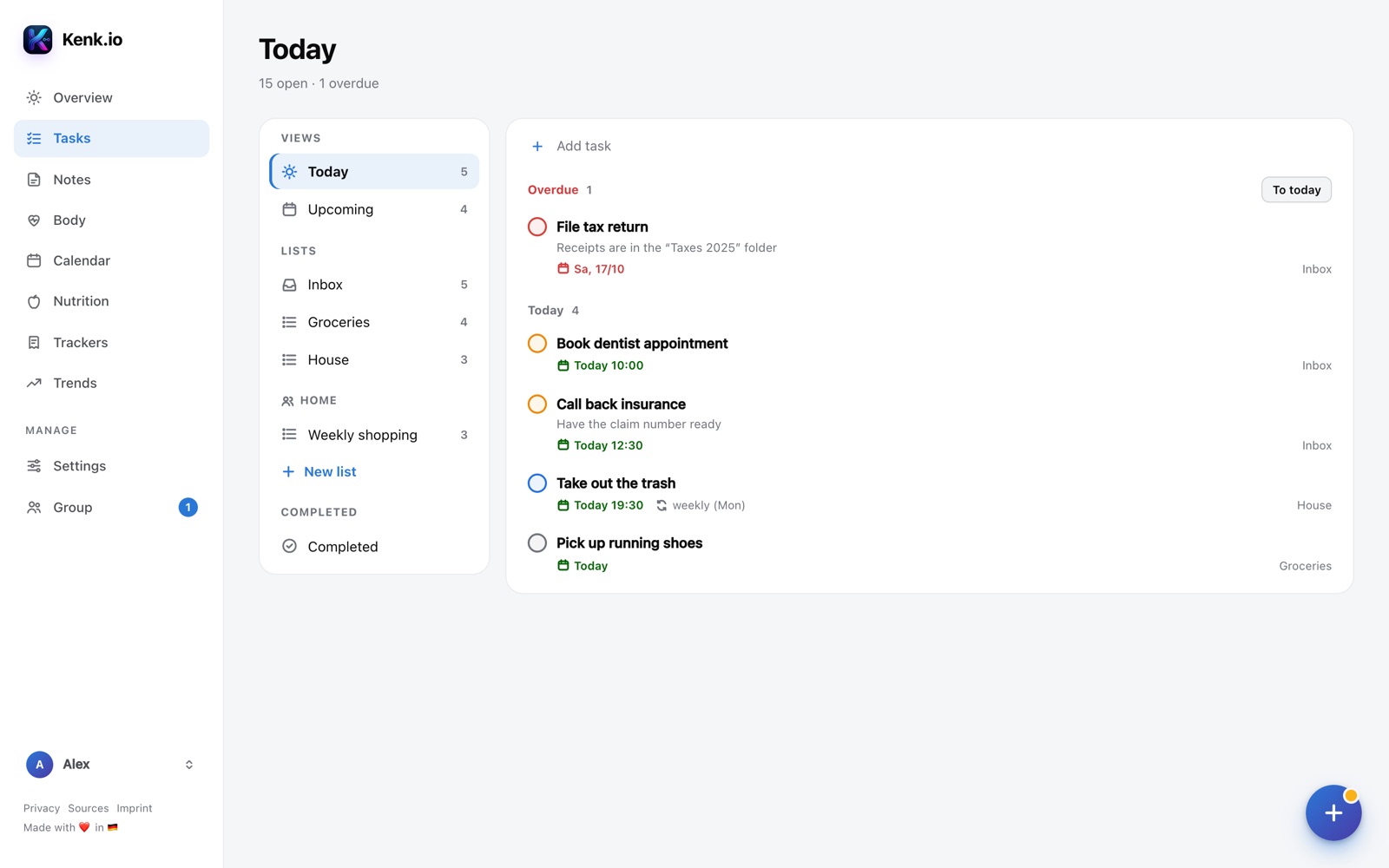Image resolution: width=1389 pixels, height=868 pixels.
Task: Check off Pick up running shoes
Action: [x=537, y=542]
